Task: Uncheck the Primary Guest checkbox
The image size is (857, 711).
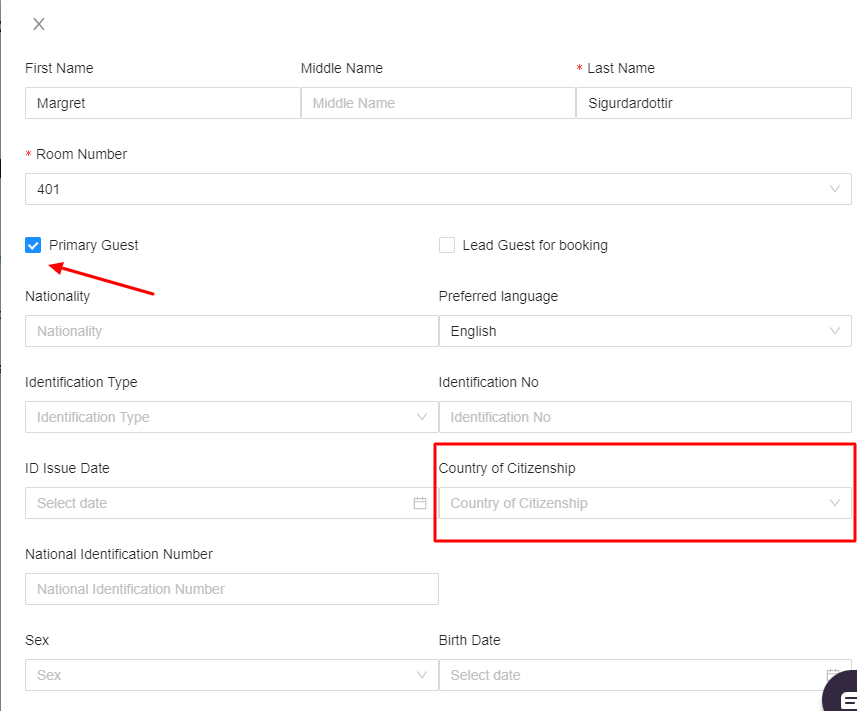Action: (33, 245)
